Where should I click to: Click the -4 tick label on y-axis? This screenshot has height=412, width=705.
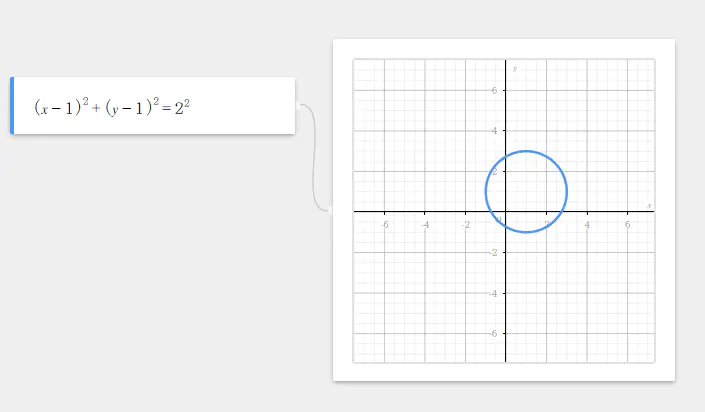(x=495, y=293)
